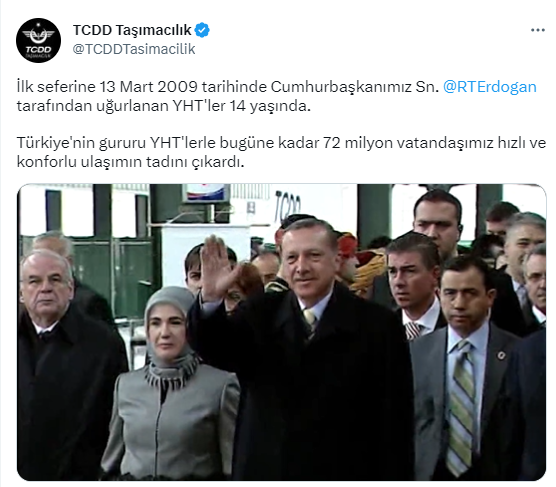Open the attached tweet photo
Image resolution: width=556 pixels, height=487 pixels.
click(282, 332)
